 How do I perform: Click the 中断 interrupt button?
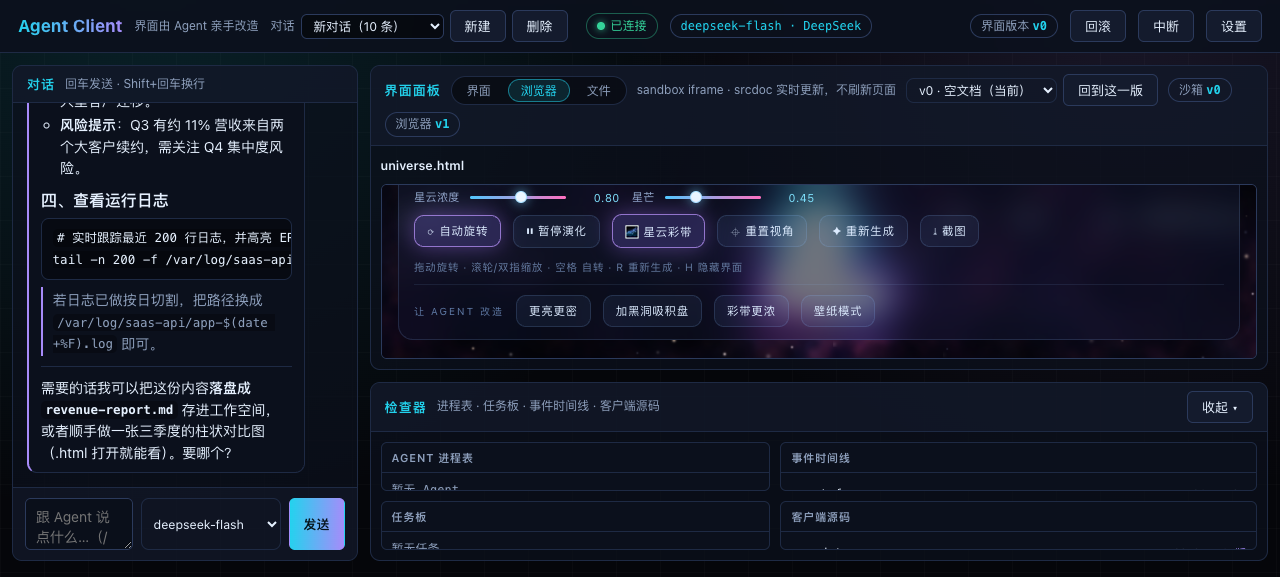pyautogui.click(x=1166, y=26)
